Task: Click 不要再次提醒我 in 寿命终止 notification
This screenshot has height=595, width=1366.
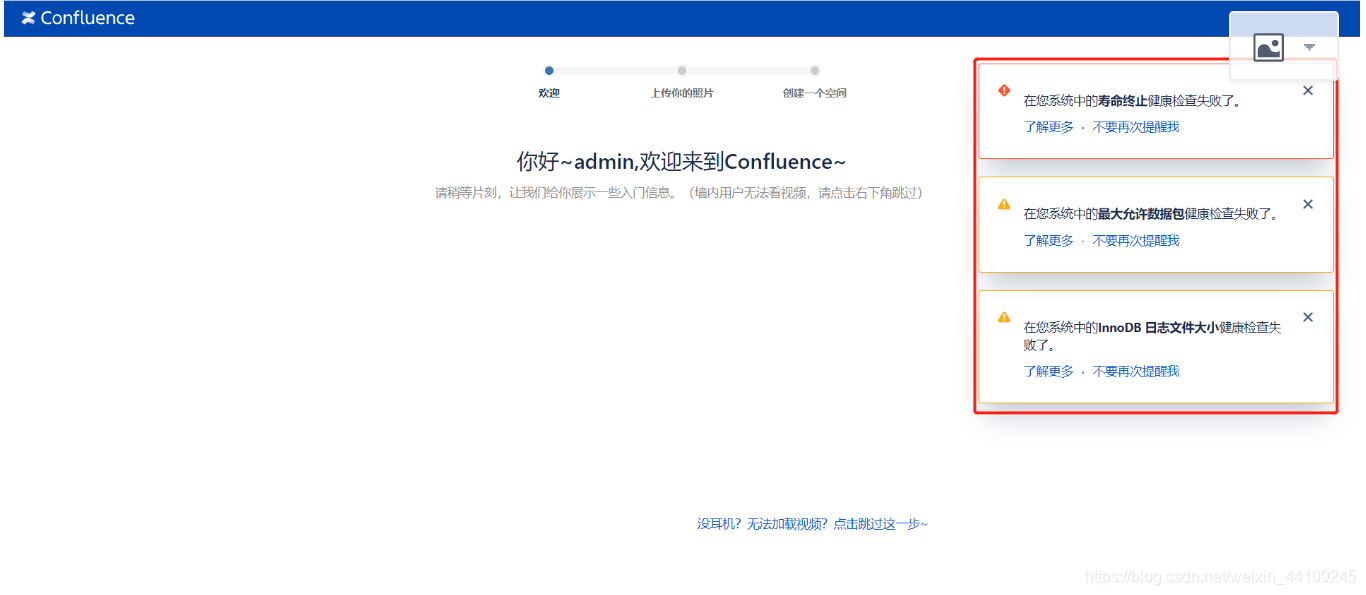Action: click(x=1136, y=127)
